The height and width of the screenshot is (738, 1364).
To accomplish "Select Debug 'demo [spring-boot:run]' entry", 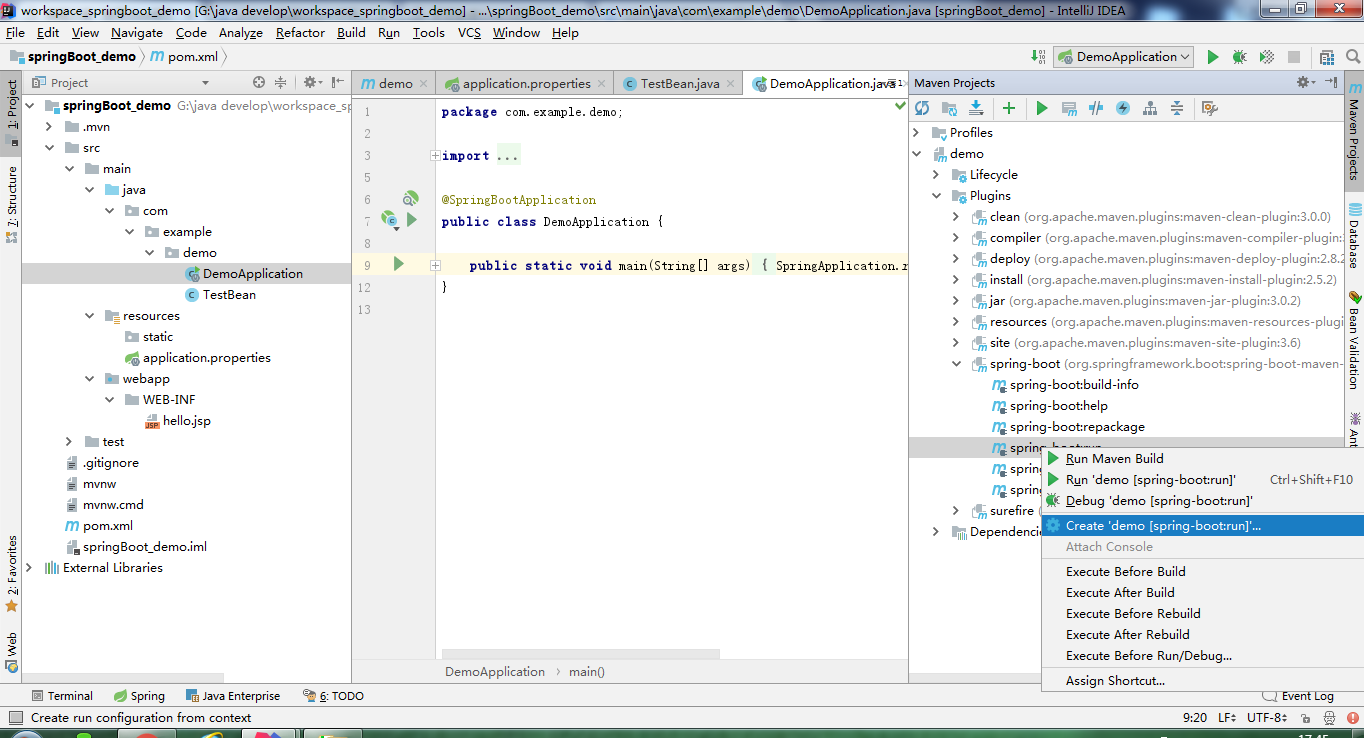I will (1203, 500).
